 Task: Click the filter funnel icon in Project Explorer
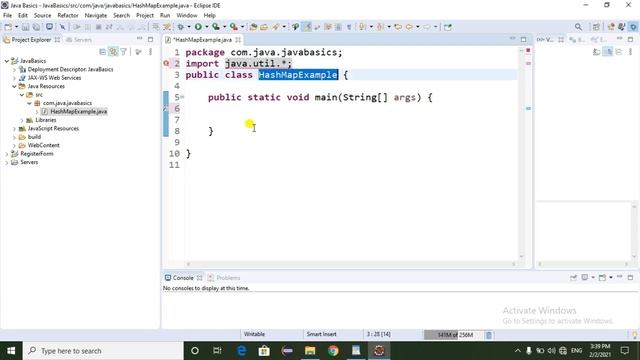point(124,52)
